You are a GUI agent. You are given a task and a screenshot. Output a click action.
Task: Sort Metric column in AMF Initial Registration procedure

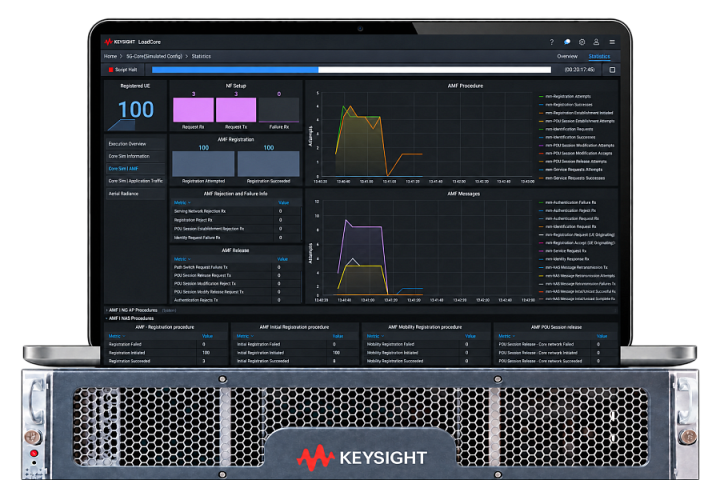coord(245,336)
